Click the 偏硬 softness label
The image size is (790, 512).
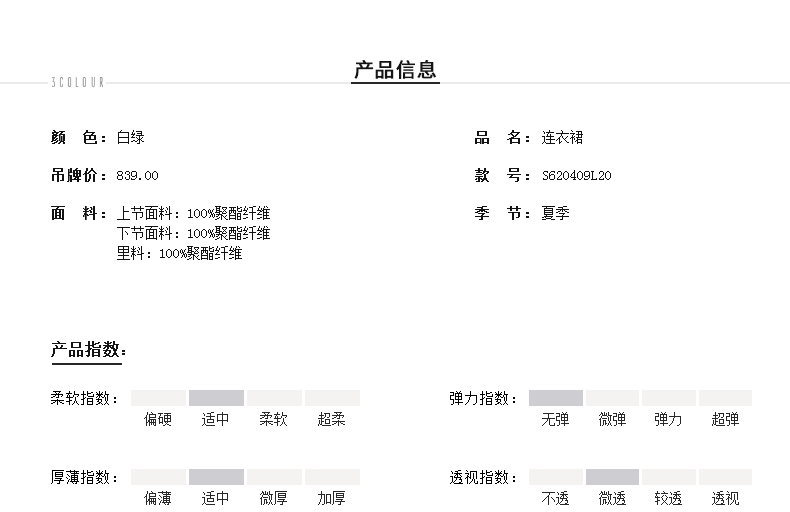coord(158,419)
